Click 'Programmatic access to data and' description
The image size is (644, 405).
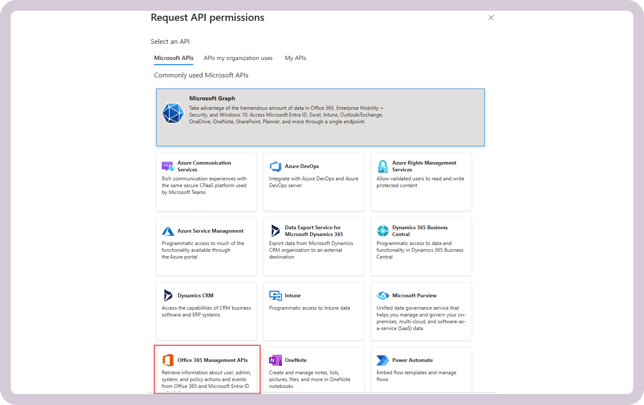pos(420,250)
